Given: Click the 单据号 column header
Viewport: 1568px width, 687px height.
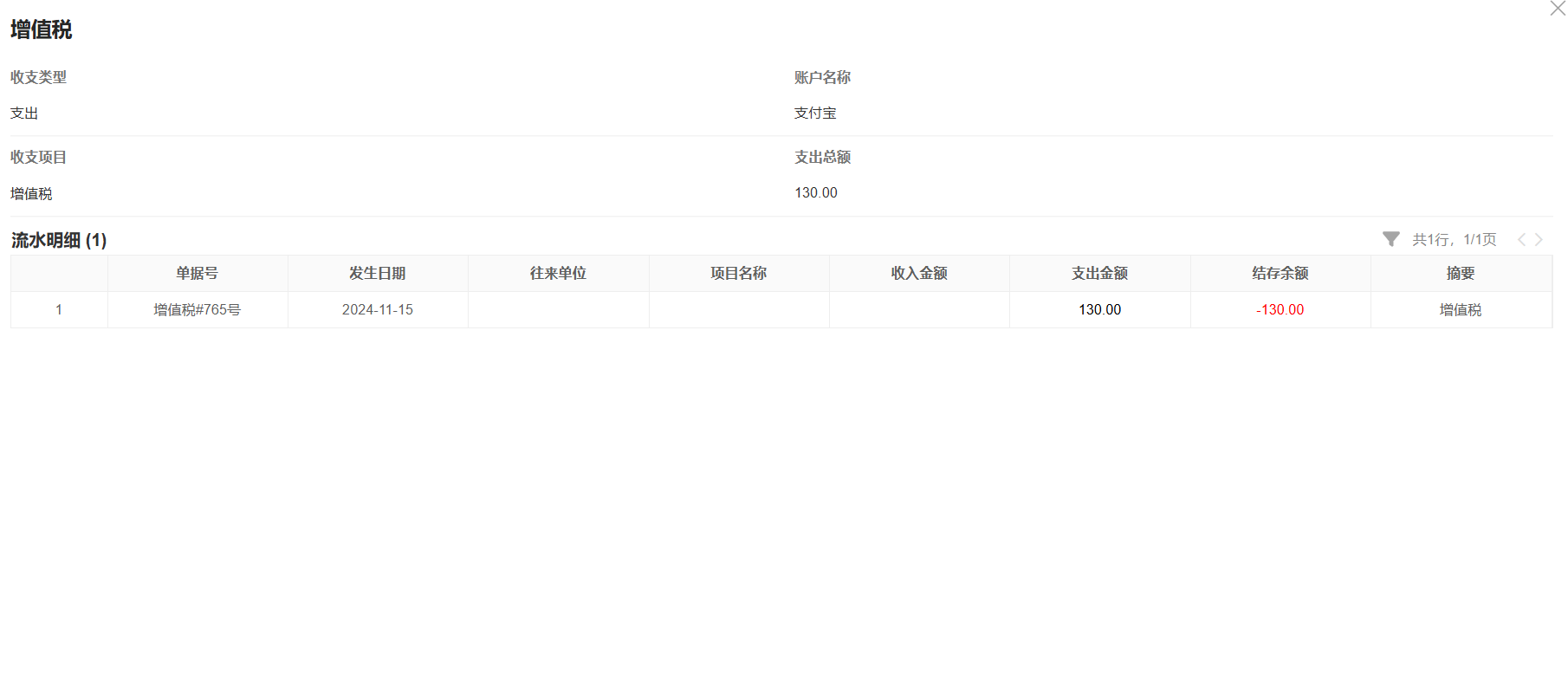Looking at the screenshot, I should click(197, 274).
